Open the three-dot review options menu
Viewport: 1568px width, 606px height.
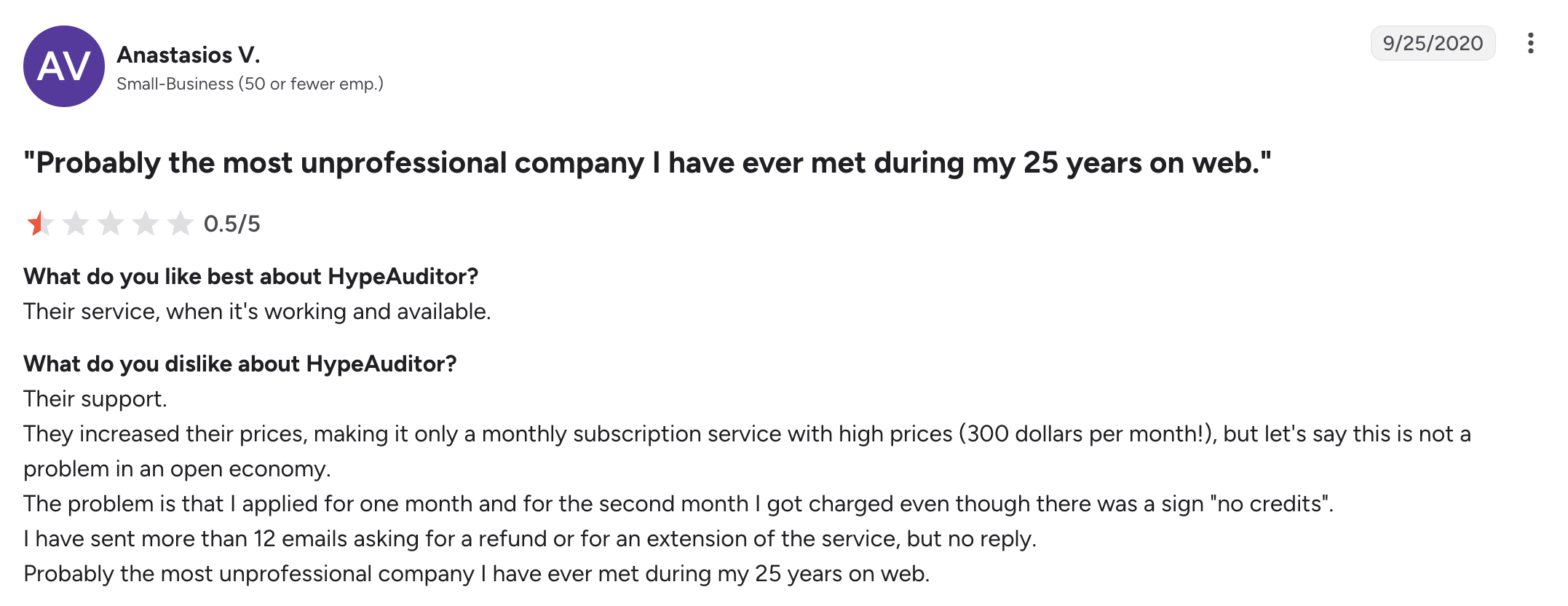coord(1530,44)
